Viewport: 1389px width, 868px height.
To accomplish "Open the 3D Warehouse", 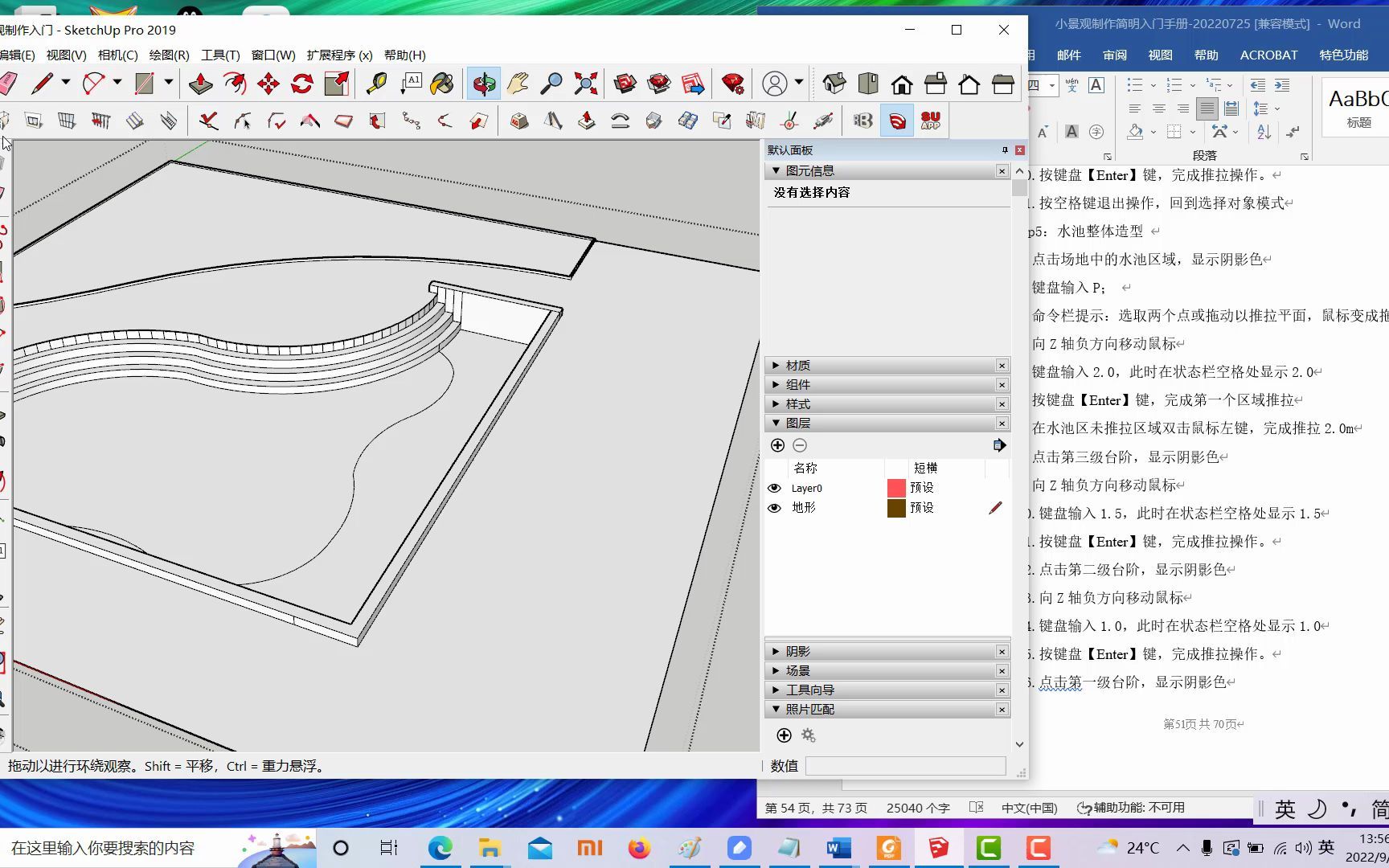I will pos(625,83).
